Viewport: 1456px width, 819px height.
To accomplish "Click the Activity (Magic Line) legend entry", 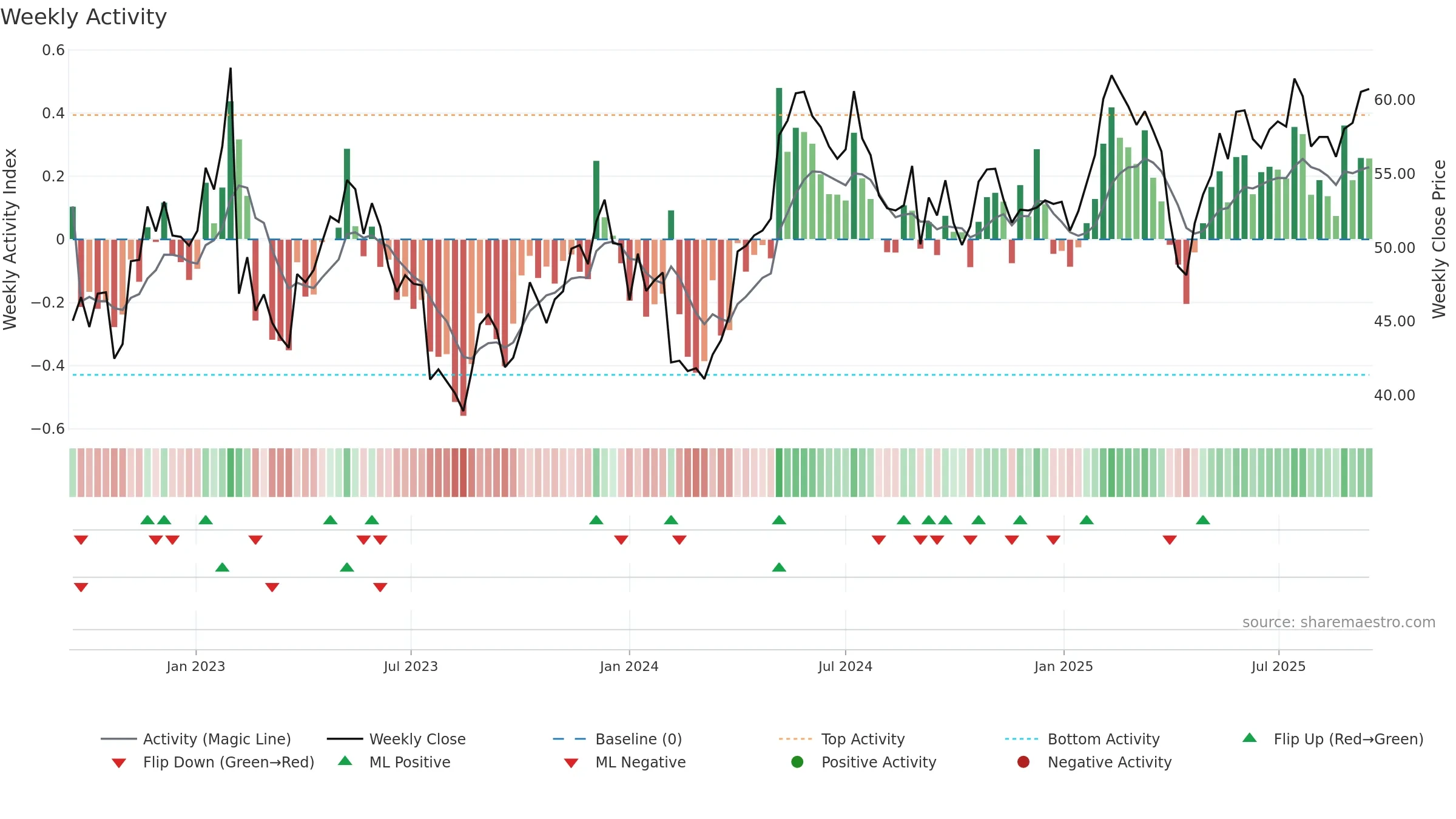I will [x=196, y=739].
